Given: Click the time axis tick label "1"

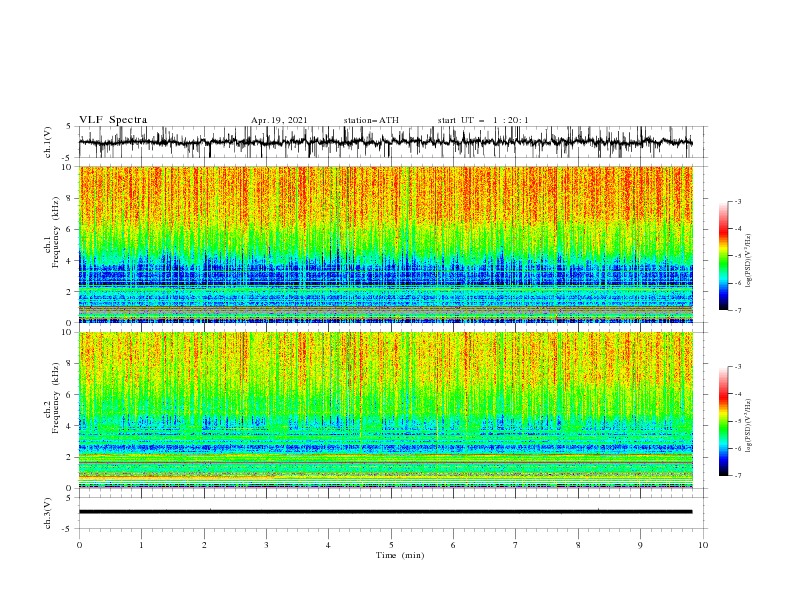Looking at the screenshot, I should (141, 545).
